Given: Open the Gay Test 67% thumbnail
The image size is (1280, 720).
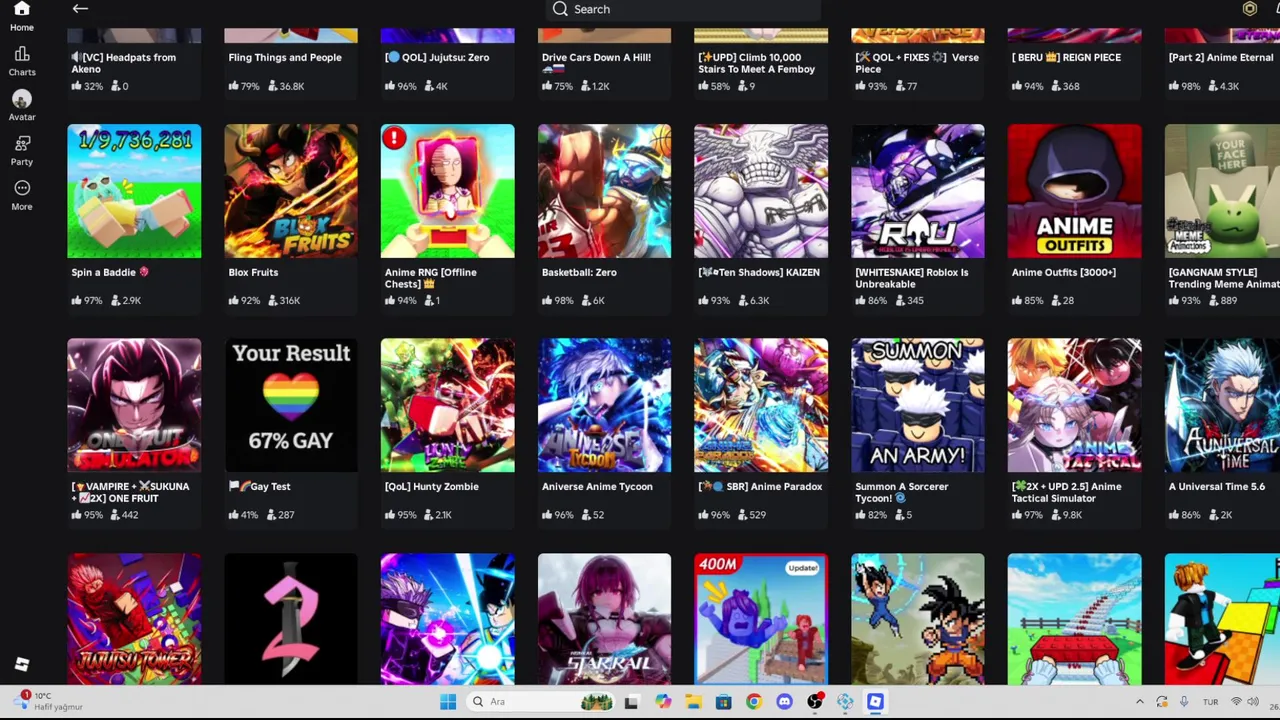Looking at the screenshot, I should coord(291,405).
